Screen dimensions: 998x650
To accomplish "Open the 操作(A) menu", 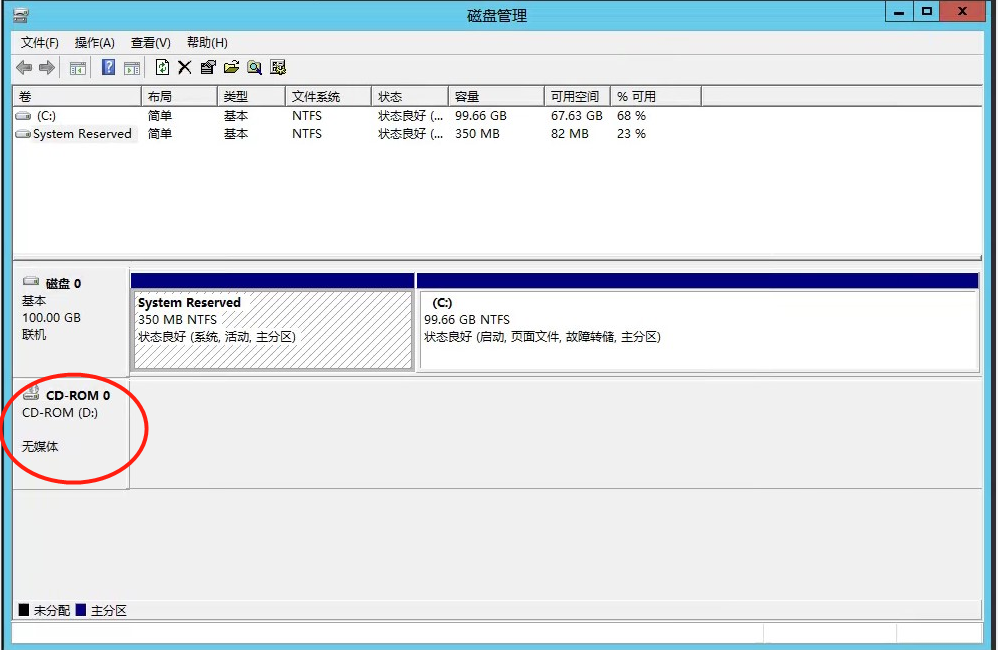I will 94,43.
